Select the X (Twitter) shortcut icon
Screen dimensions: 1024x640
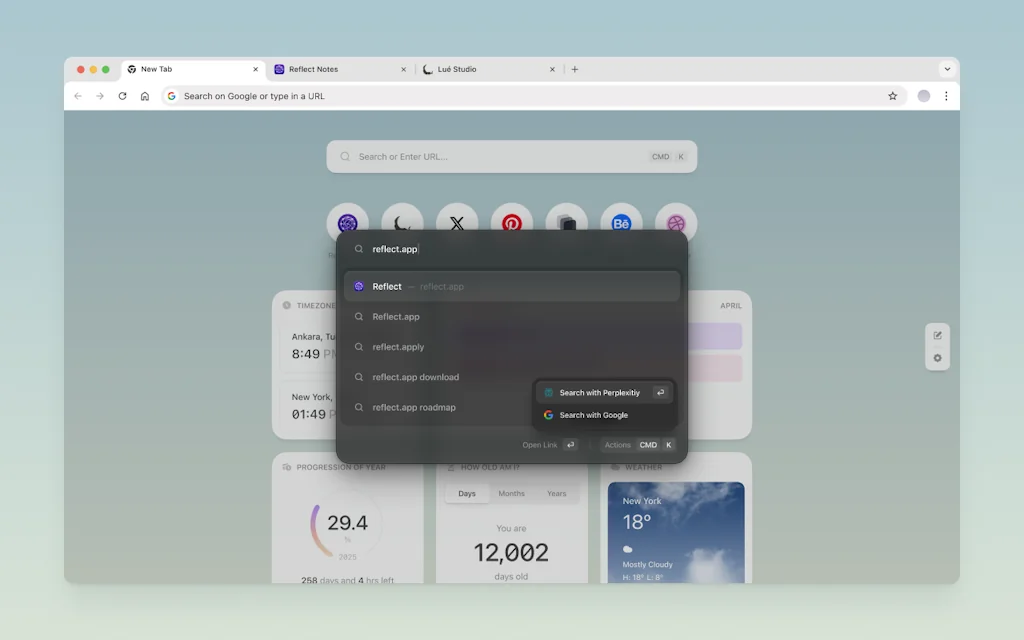click(x=457, y=222)
